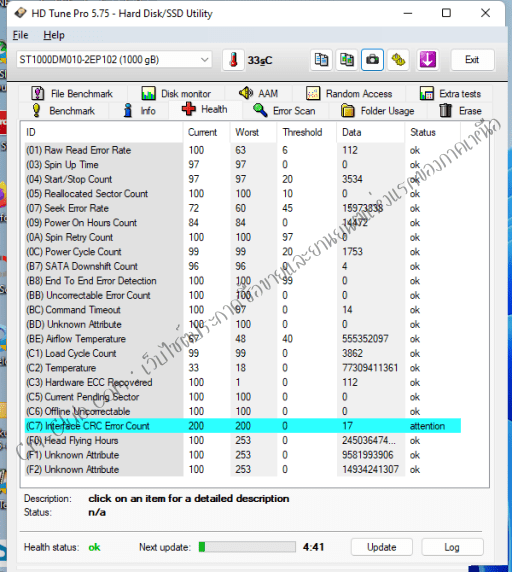Select the (0C) Power Cycle Count row

click(243, 252)
